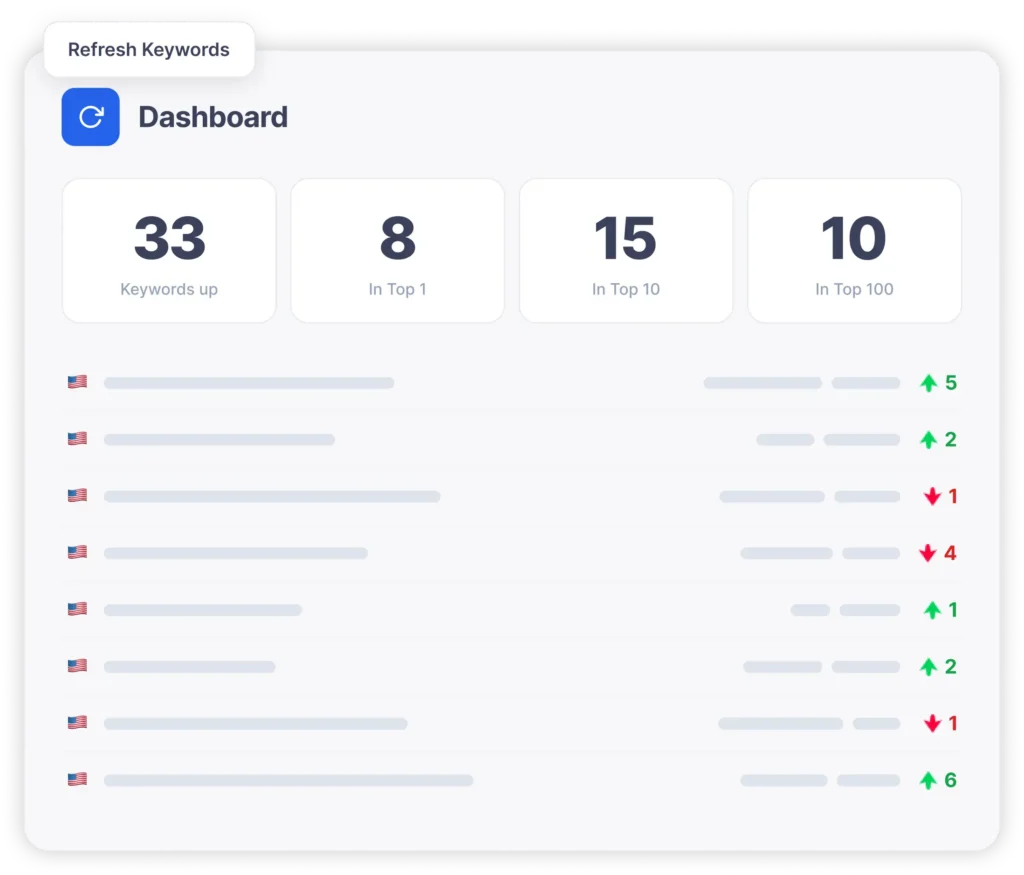The height and width of the screenshot is (875, 1024).
Task: Open the In Top 100 metric card
Action: pyautogui.click(x=854, y=250)
